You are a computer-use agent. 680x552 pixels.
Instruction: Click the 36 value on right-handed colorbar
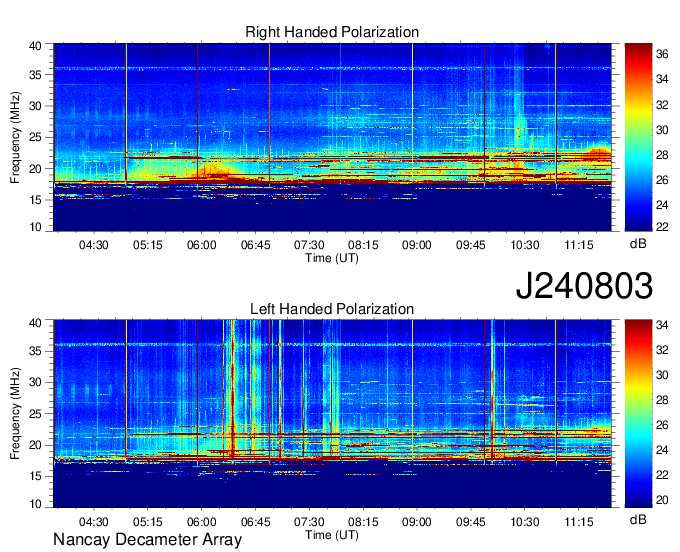point(662,54)
